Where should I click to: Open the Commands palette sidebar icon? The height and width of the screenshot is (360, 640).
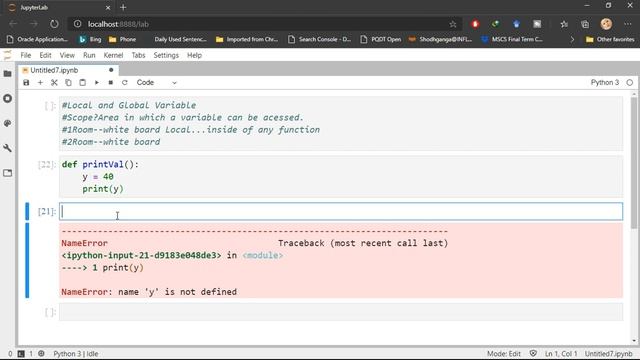[x=7, y=123]
